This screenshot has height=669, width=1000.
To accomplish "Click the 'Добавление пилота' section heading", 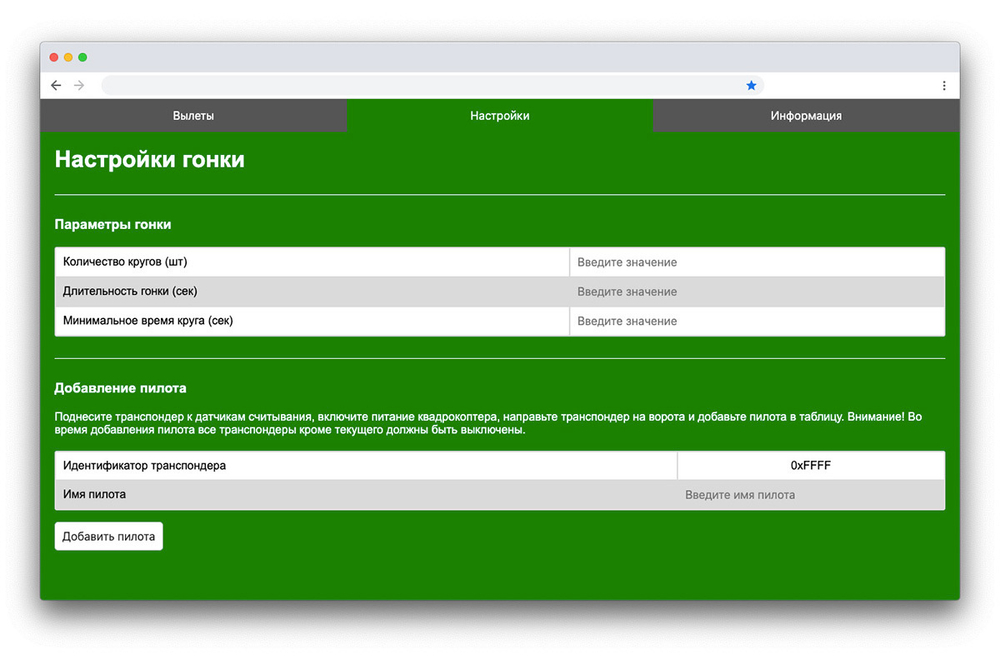I will tap(120, 388).
